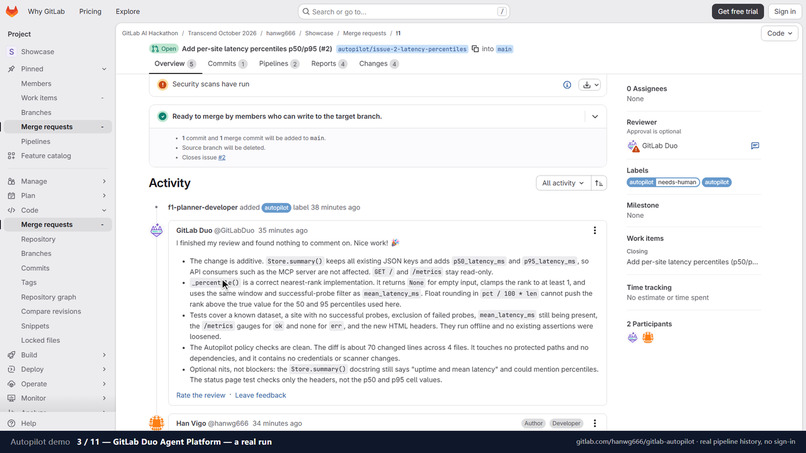Open the Explore nav link
The height and width of the screenshot is (453, 806).
pos(127,11)
